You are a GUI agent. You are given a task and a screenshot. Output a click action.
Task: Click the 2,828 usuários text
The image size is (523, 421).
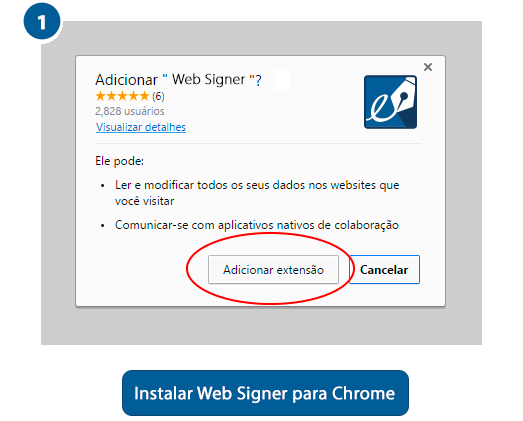tap(130, 111)
